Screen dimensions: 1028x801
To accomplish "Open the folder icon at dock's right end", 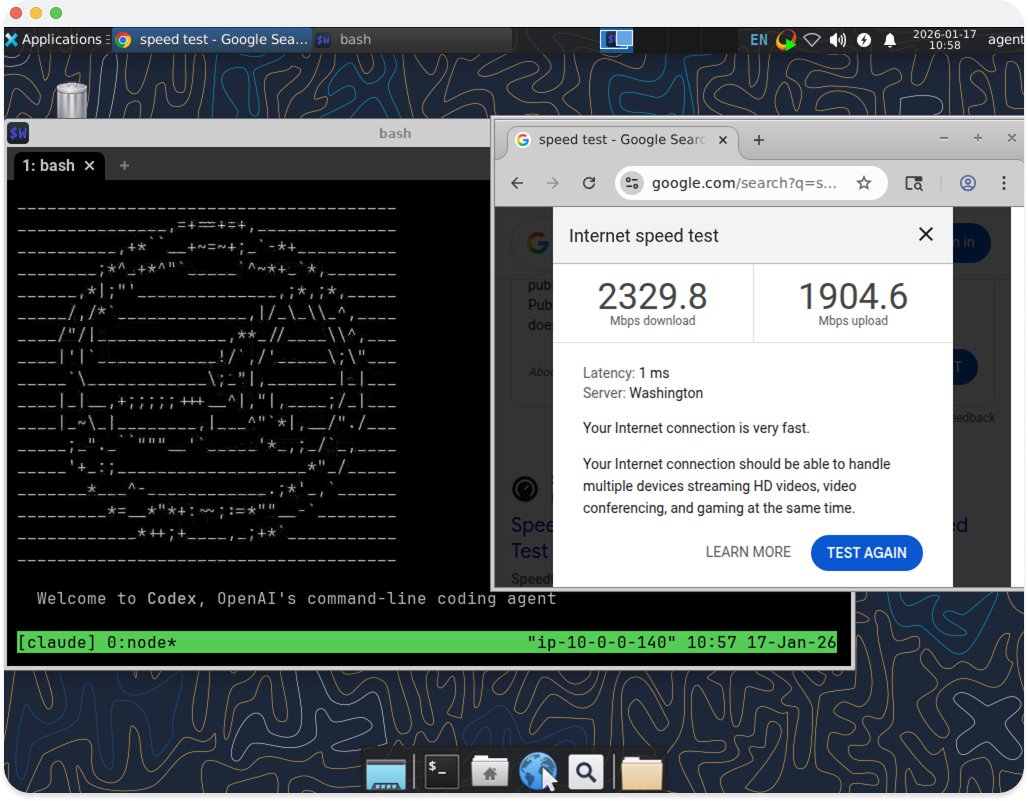I will tap(641, 773).
